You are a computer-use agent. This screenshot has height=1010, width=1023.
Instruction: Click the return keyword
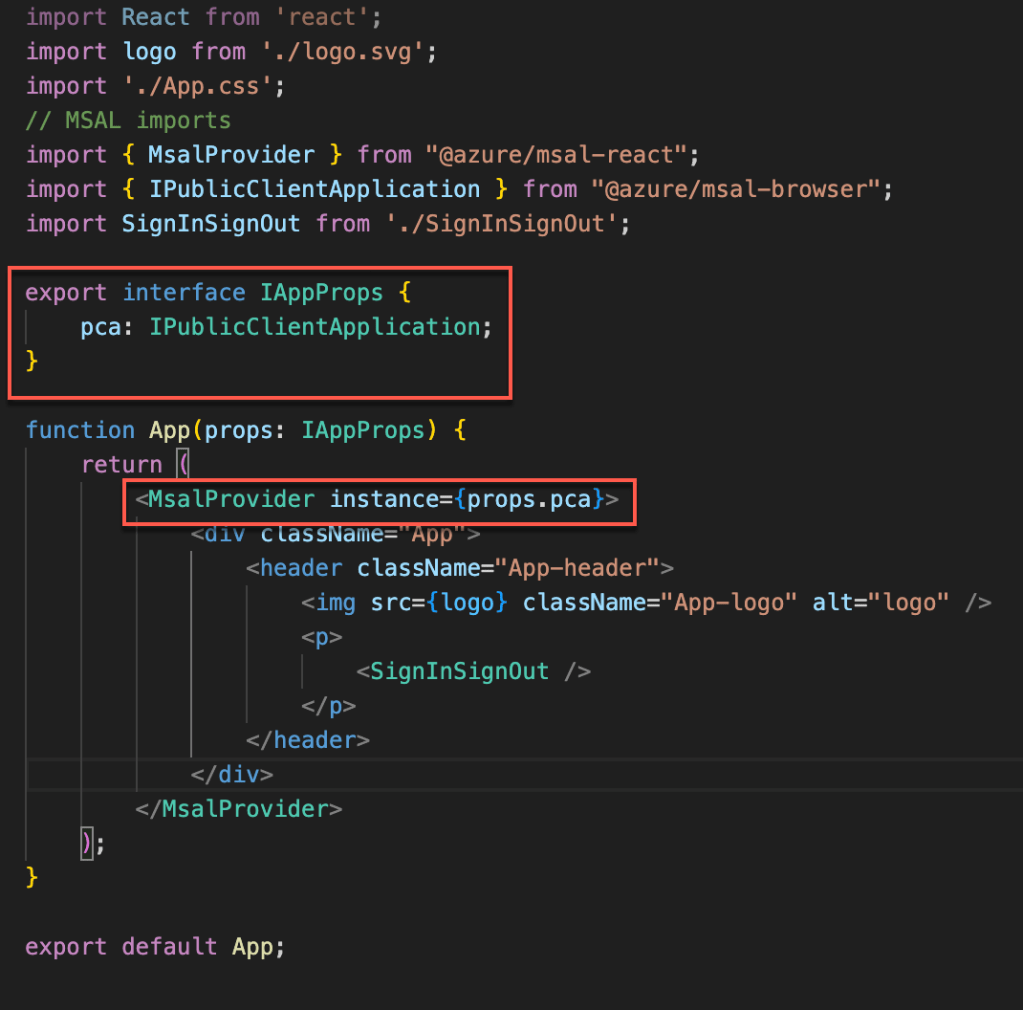121,464
